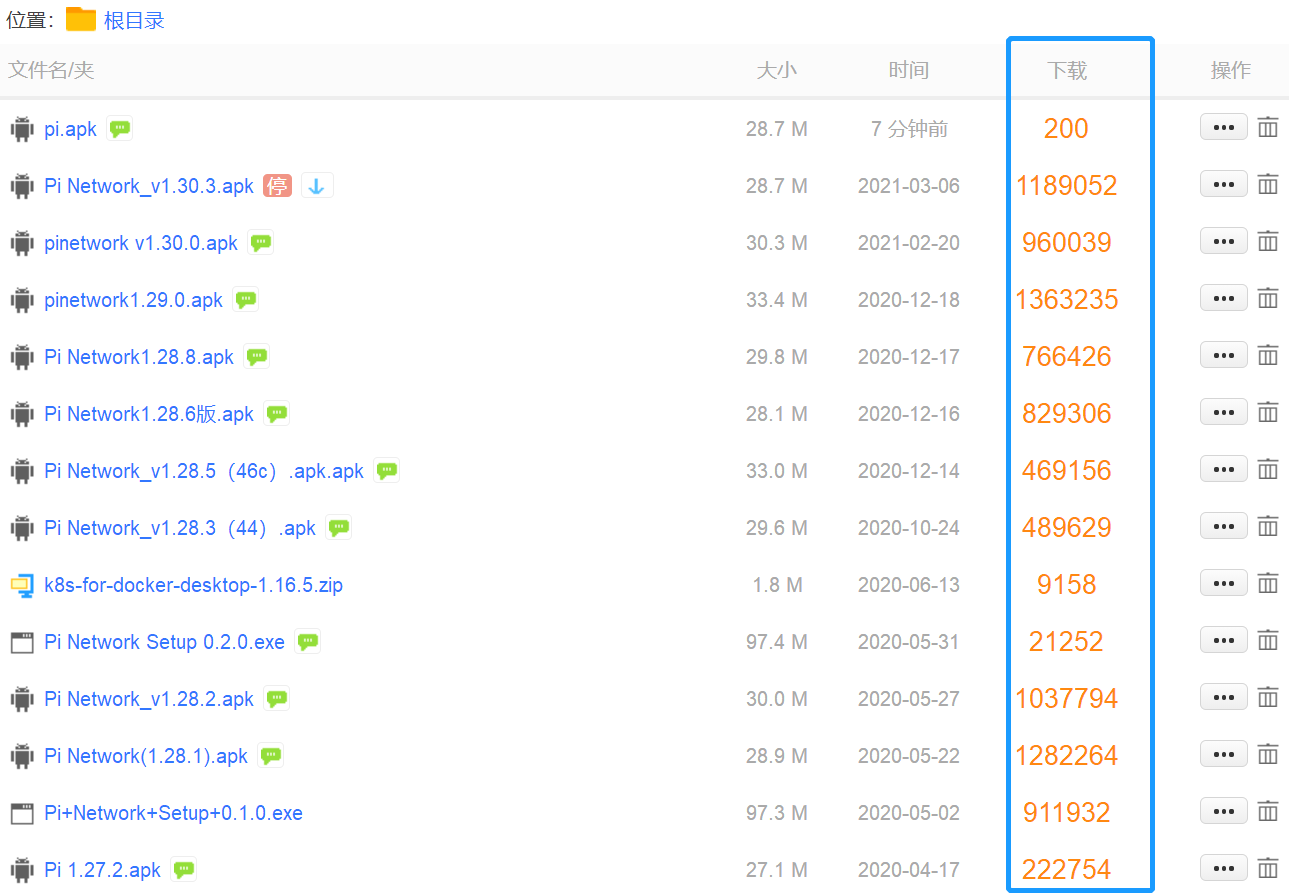Open Pi+Network+Setup+0.1.0.exe file link
Image resolution: width=1299 pixels, height=894 pixels.
coord(174,813)
